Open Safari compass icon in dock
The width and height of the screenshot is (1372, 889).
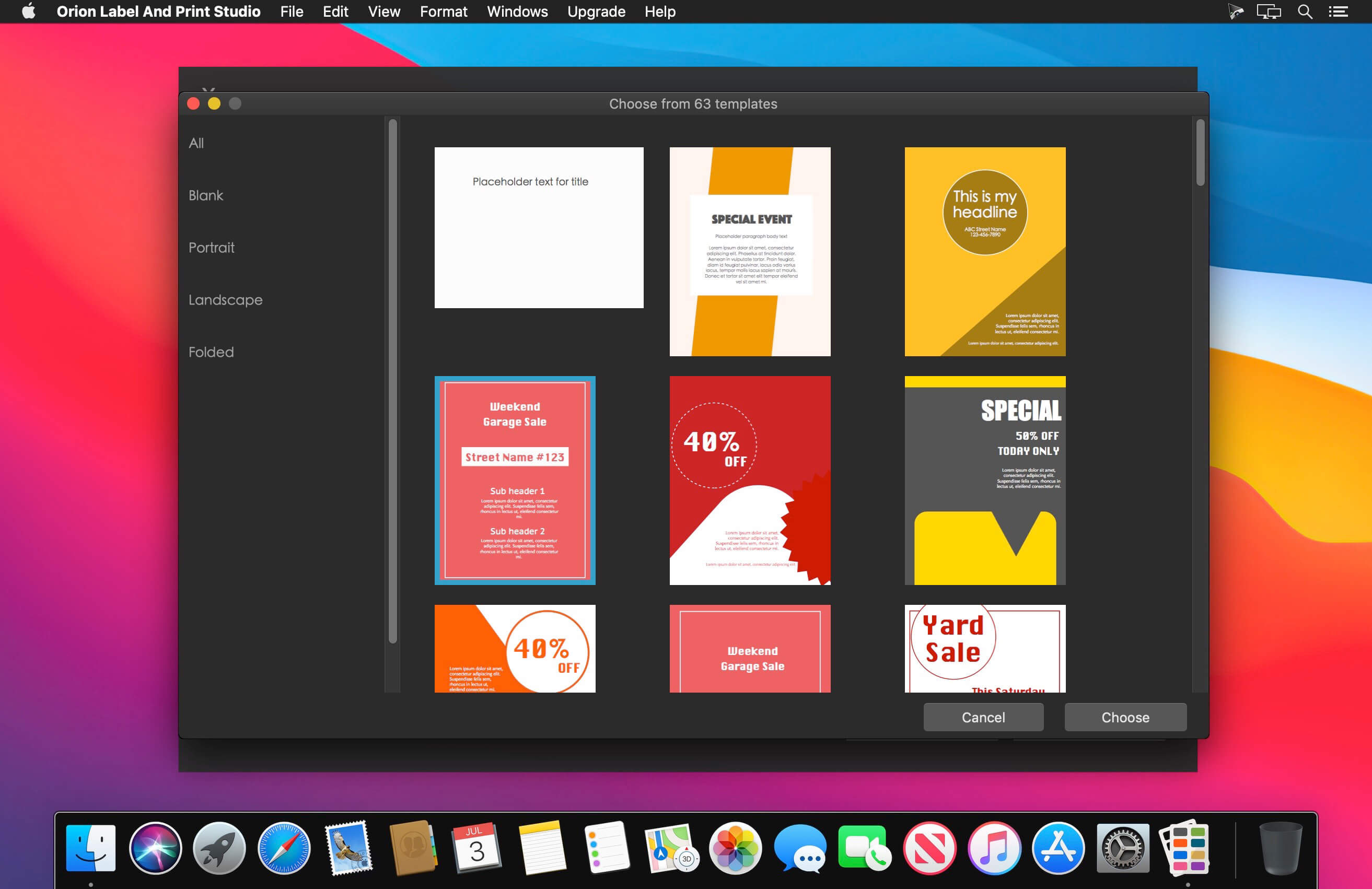(284, 848)
